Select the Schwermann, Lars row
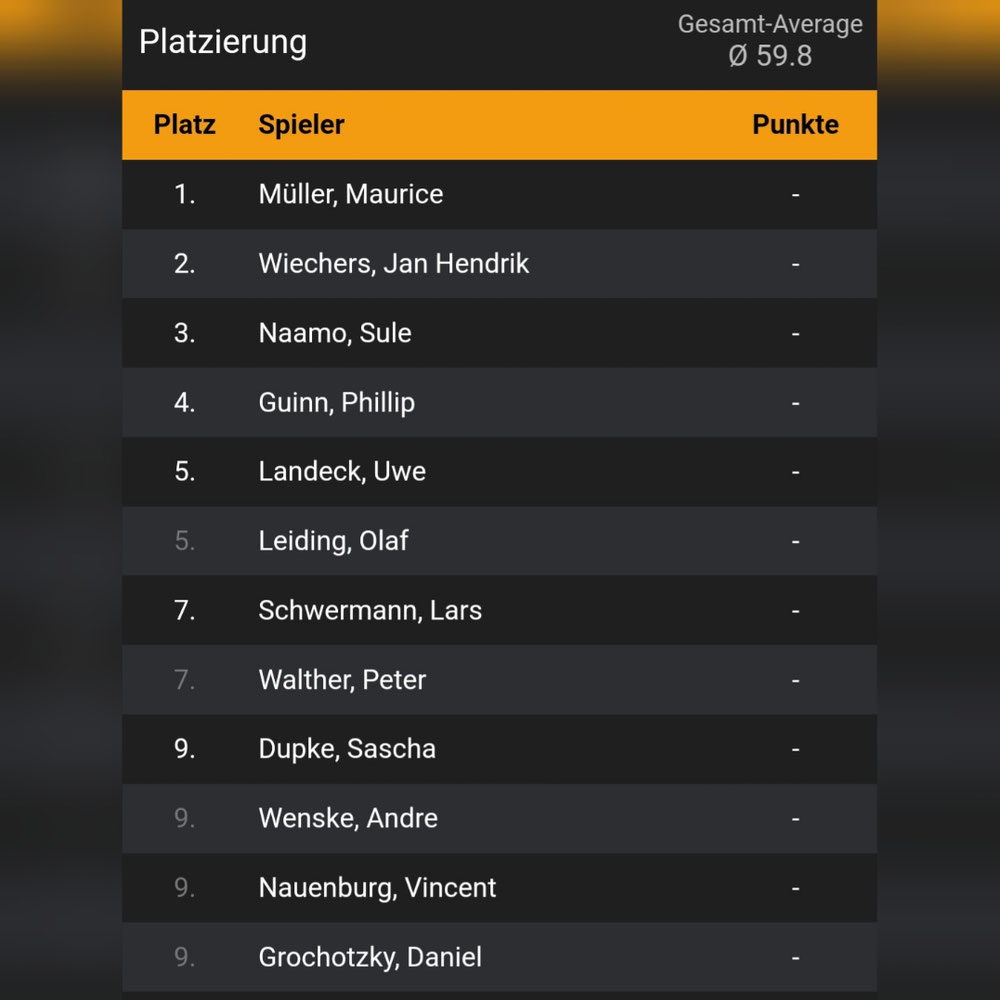This screenshot has height=1000, width=1000. point(499,610)
